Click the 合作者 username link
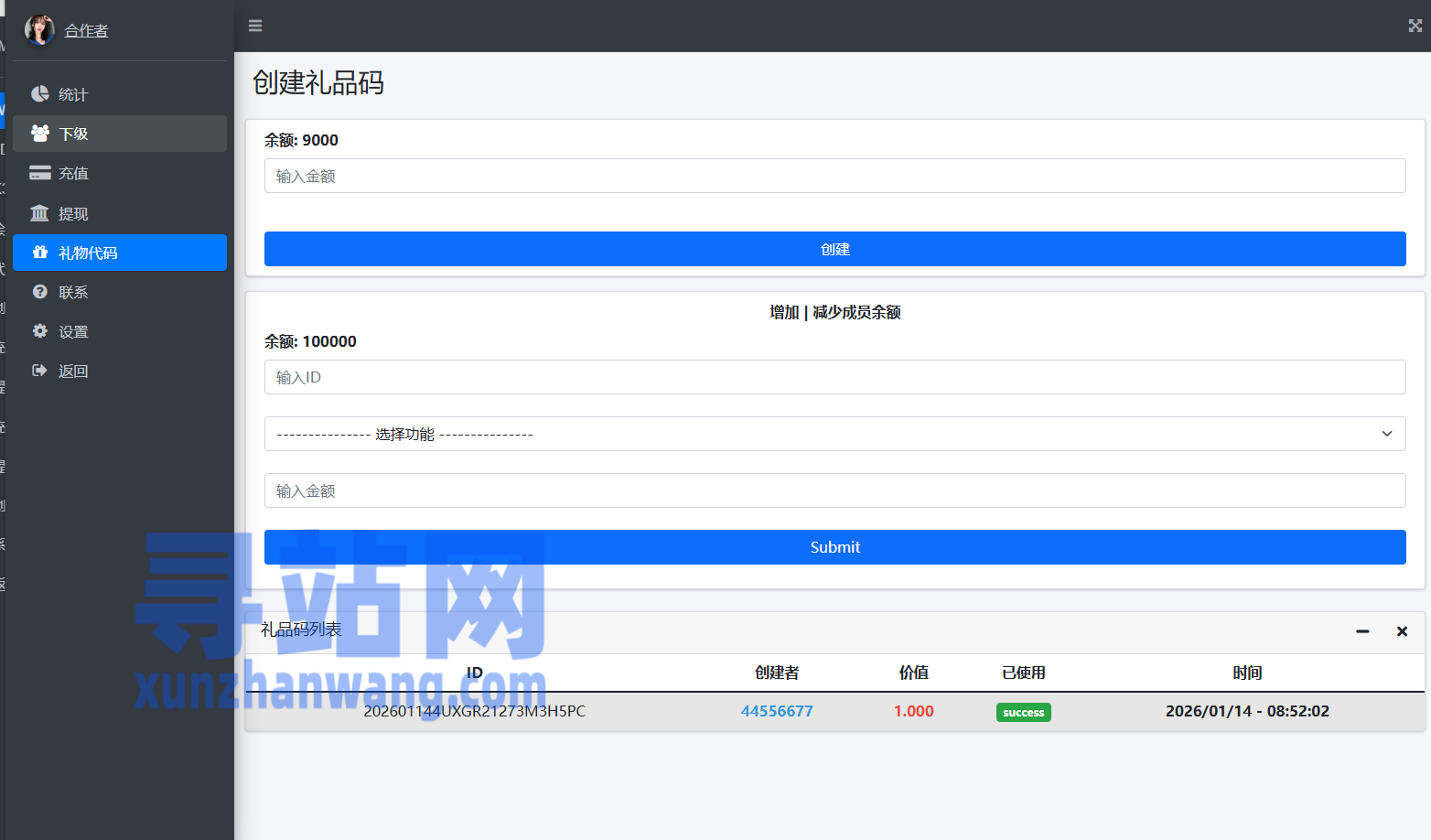 [86, 30]
